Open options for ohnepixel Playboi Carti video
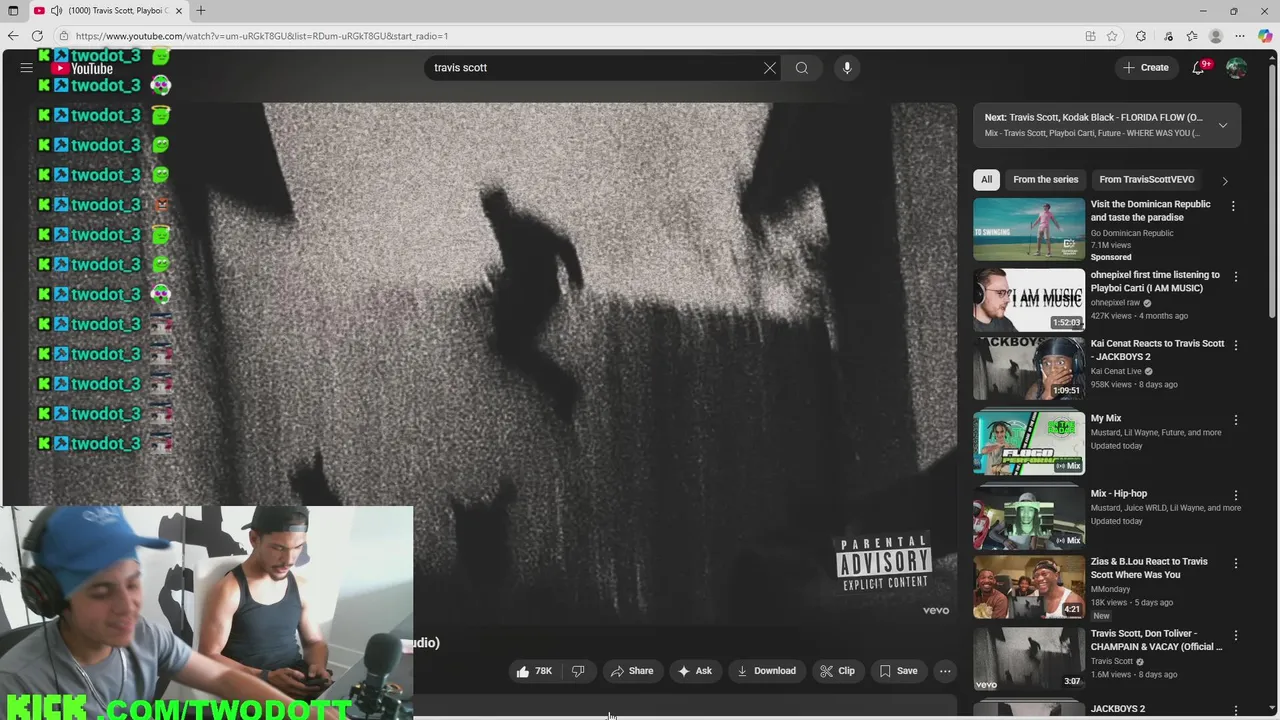 click(1235, 276)
